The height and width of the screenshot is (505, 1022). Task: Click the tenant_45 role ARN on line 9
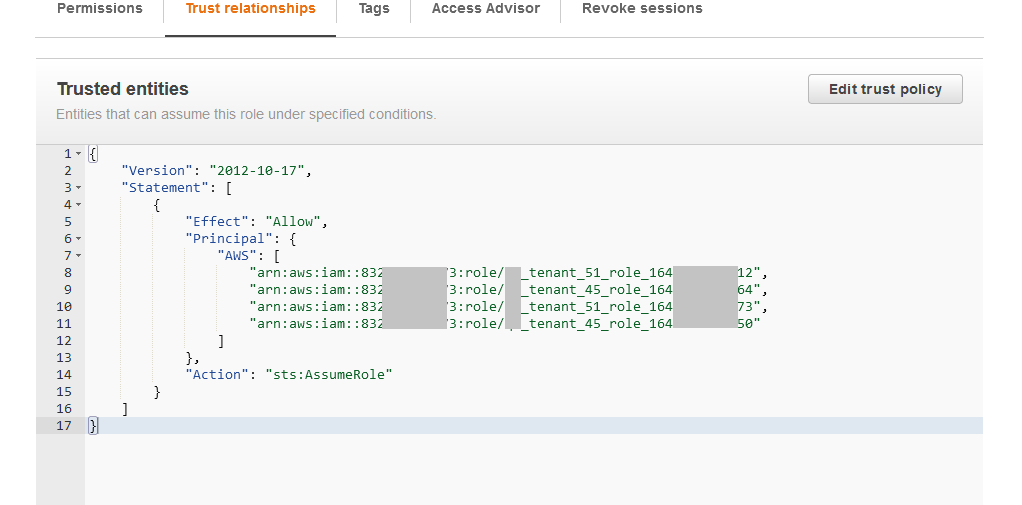[x=505, y=289]
